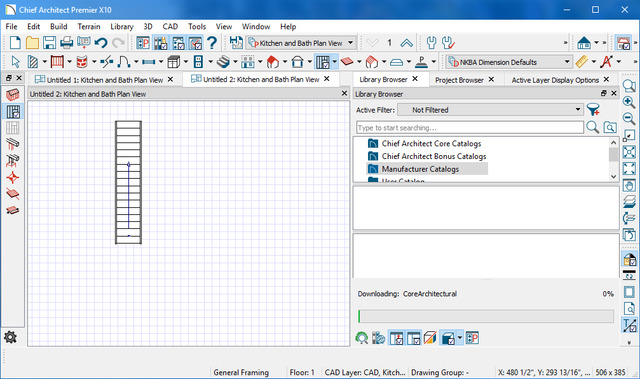Select the Select Objects arrow tool
Screen dimensions: 640x379
16,62
